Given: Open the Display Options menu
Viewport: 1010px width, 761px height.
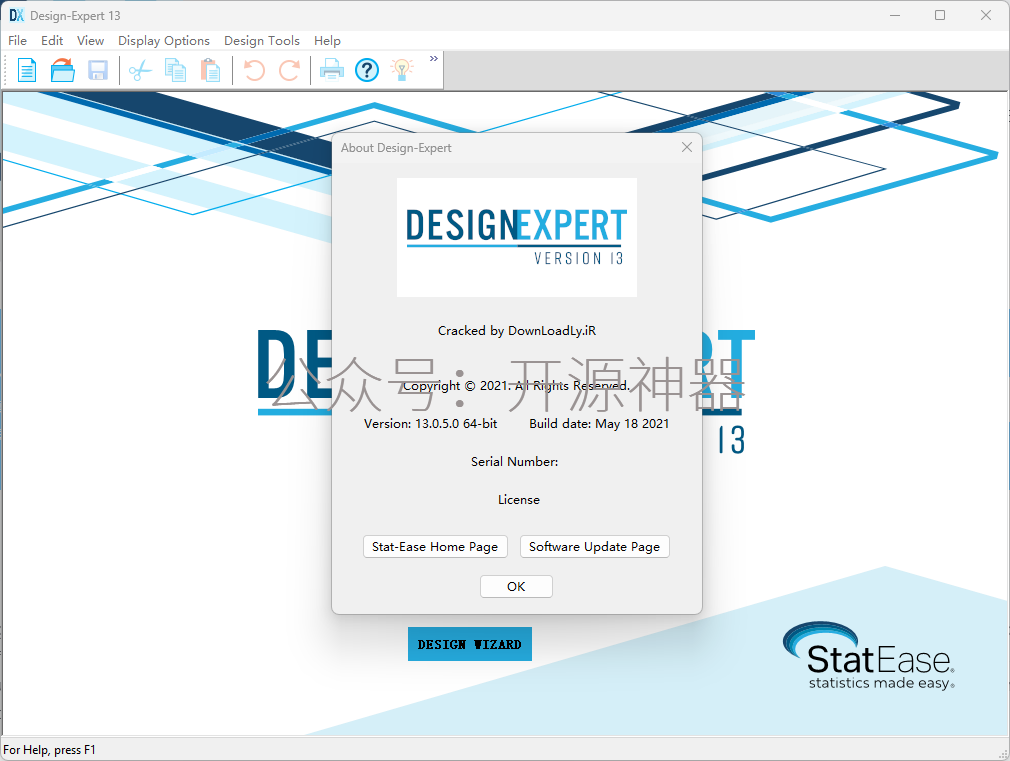Looking at the screenshot, I should 164,41.
